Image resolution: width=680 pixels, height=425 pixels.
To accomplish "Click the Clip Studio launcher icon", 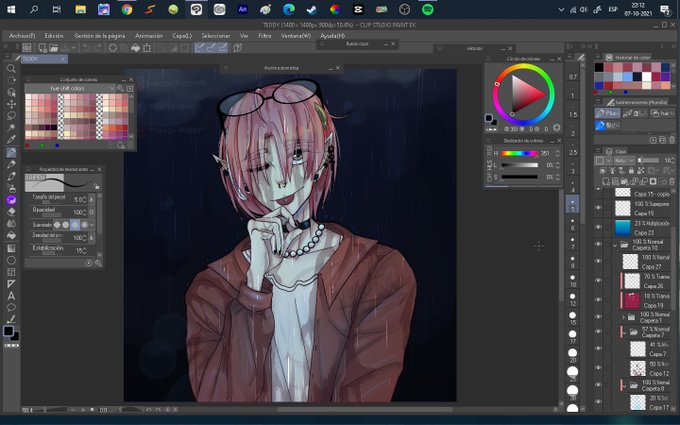I will point(27,48).
